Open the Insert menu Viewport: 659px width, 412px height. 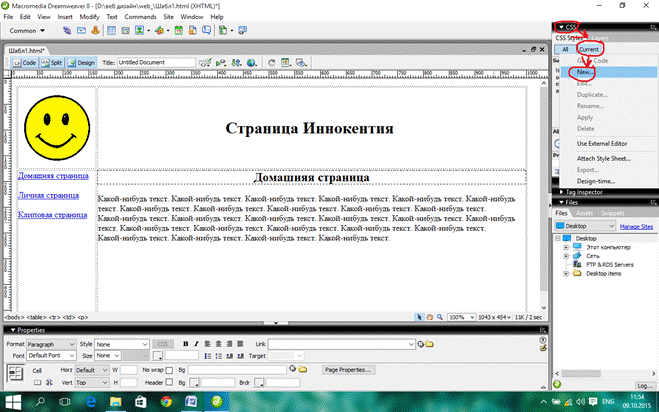point(65,17)
